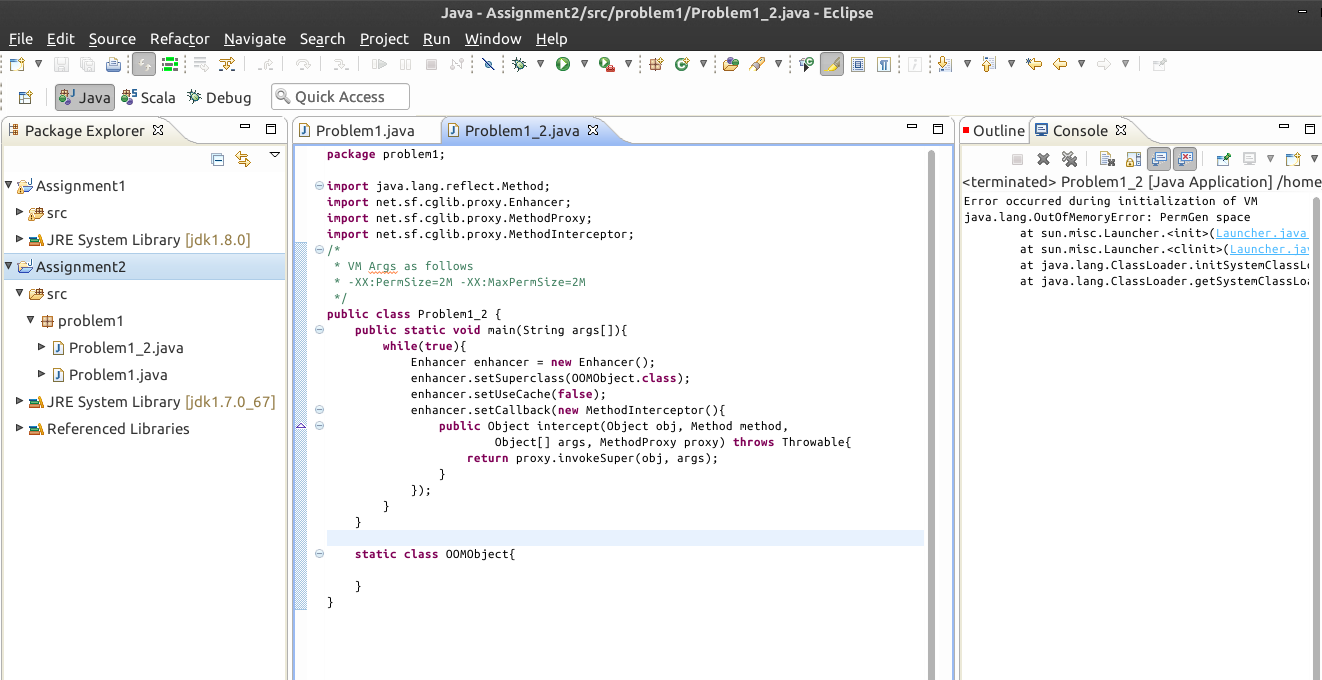Fold the main method with collapse marker
This screenshot has height=680, width=1322.
(x=319, y=330)
